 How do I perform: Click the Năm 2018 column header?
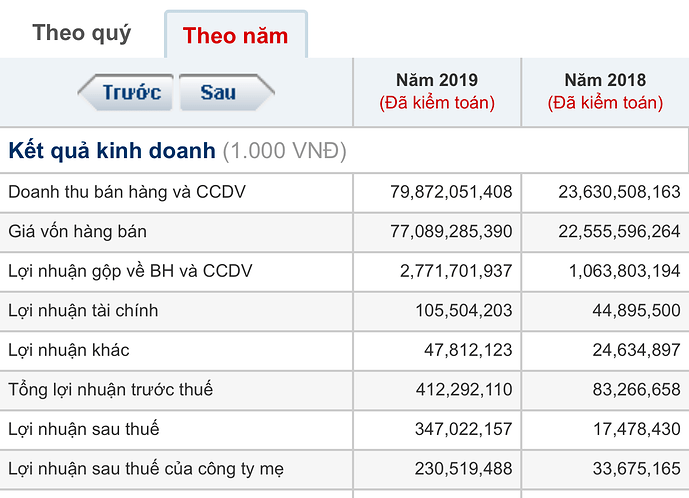pyautogui.click(x=605, y=90)
